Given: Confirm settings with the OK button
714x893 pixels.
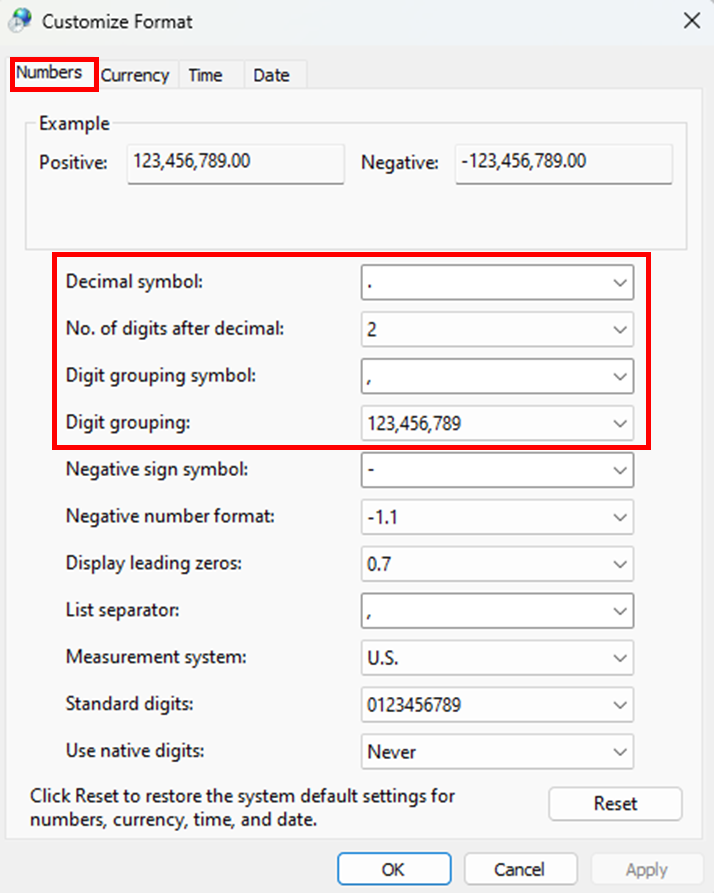Looking at the screenshot, I should tap(393, 869).
